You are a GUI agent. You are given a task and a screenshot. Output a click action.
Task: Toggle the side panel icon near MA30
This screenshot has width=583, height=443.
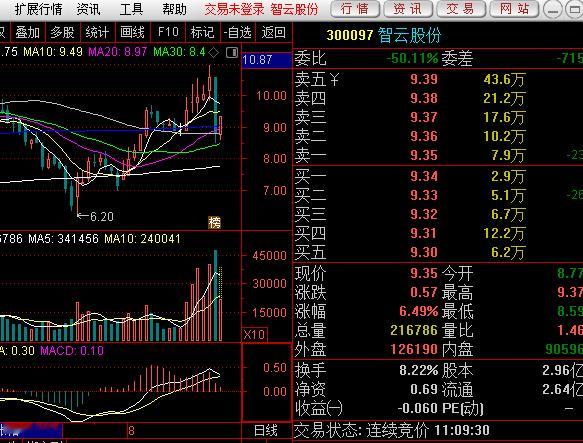point(232,53)
